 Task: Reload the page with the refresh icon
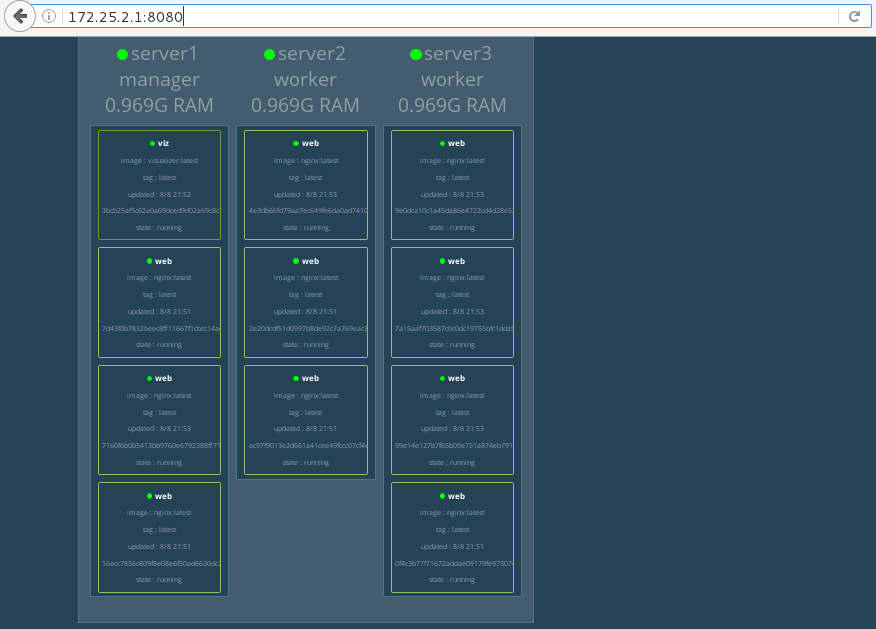click(854, 16)
